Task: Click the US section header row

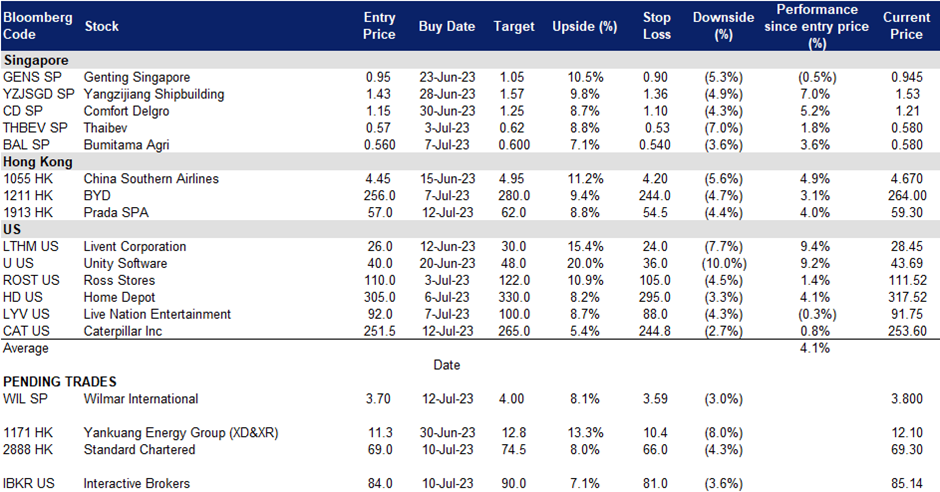Action: coord(470,230)
